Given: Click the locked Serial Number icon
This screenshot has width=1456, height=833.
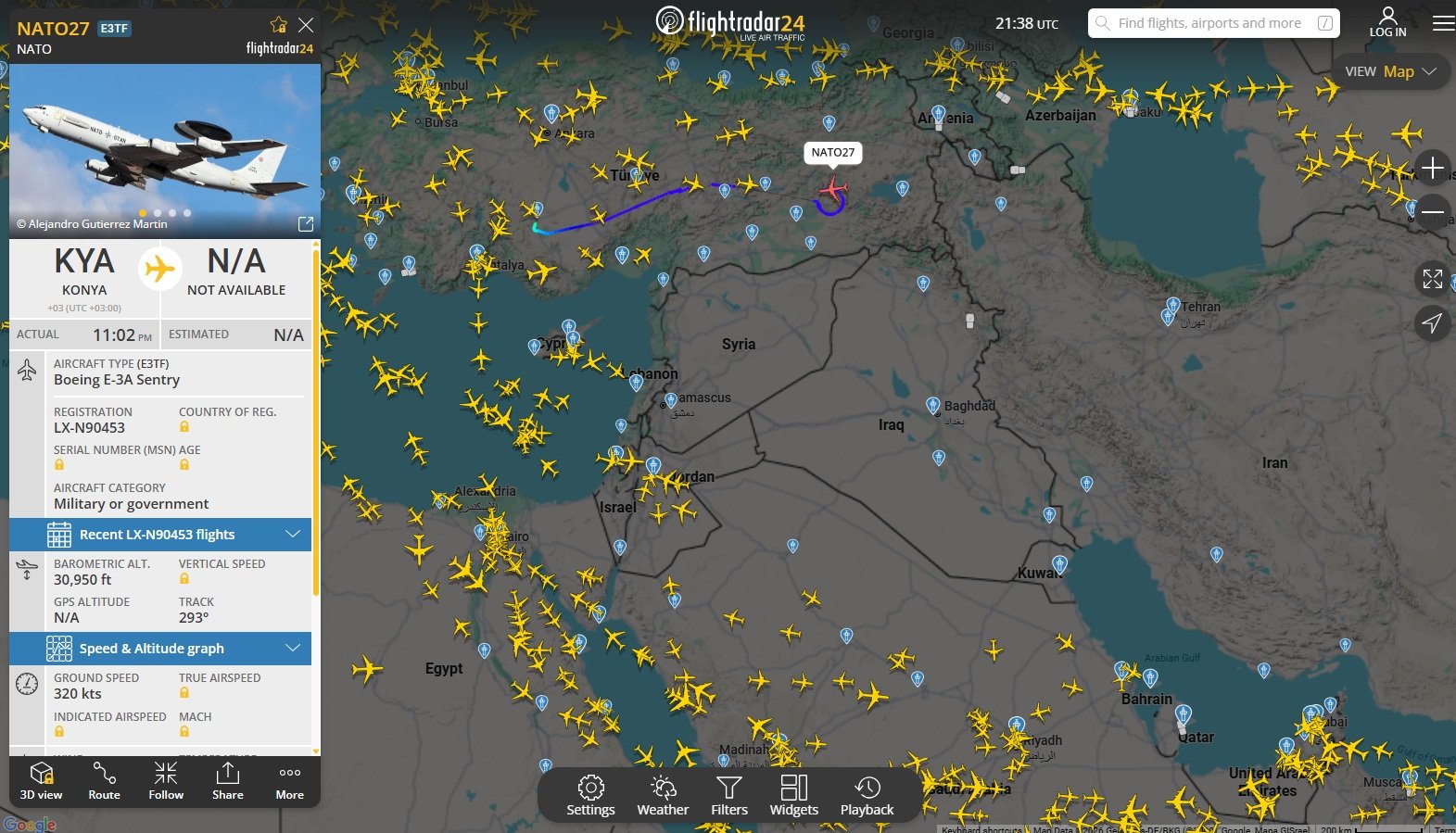Looking at the screenshot, I should tap(59, 465).
